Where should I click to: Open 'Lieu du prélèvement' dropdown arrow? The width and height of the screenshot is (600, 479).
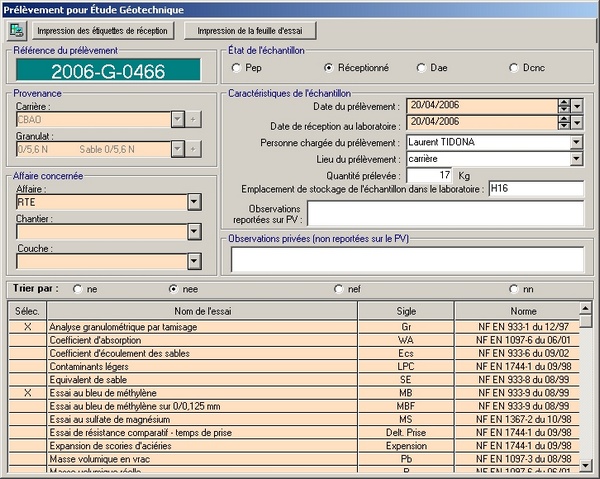click(x=576, y=159)
